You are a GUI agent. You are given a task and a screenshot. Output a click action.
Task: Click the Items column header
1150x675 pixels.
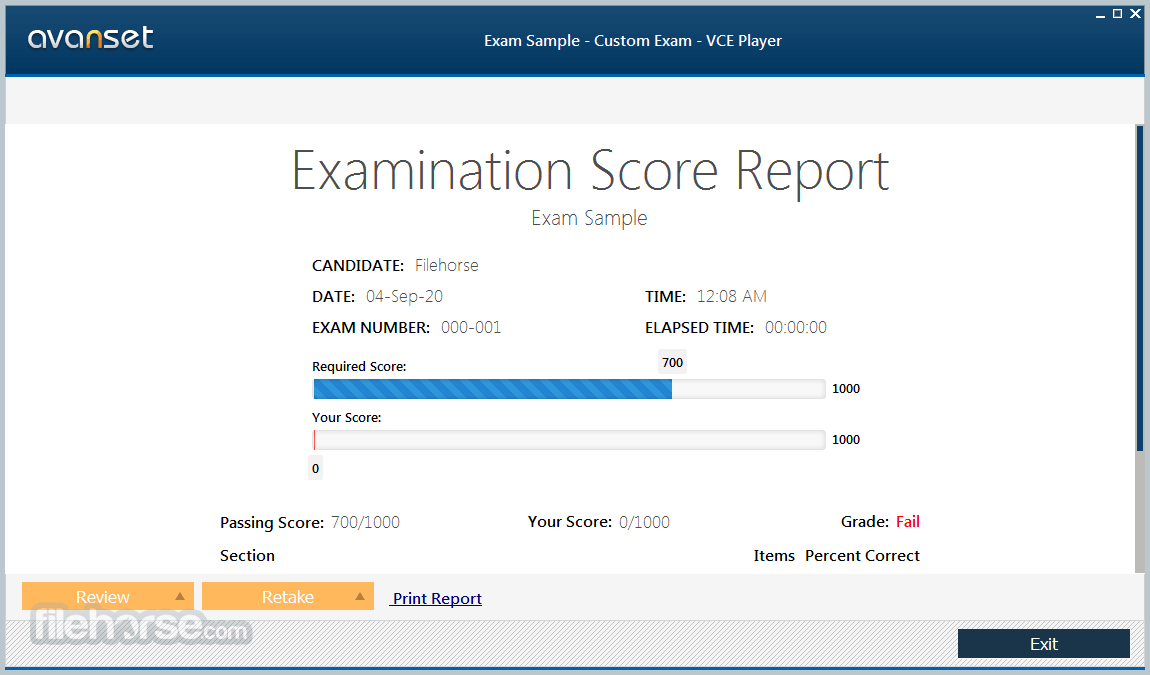[x=774, y=555]
